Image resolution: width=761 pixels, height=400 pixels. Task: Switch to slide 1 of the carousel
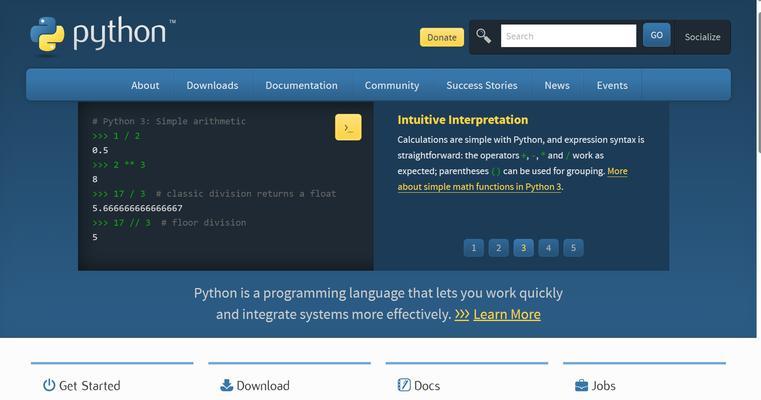(474, 248)
